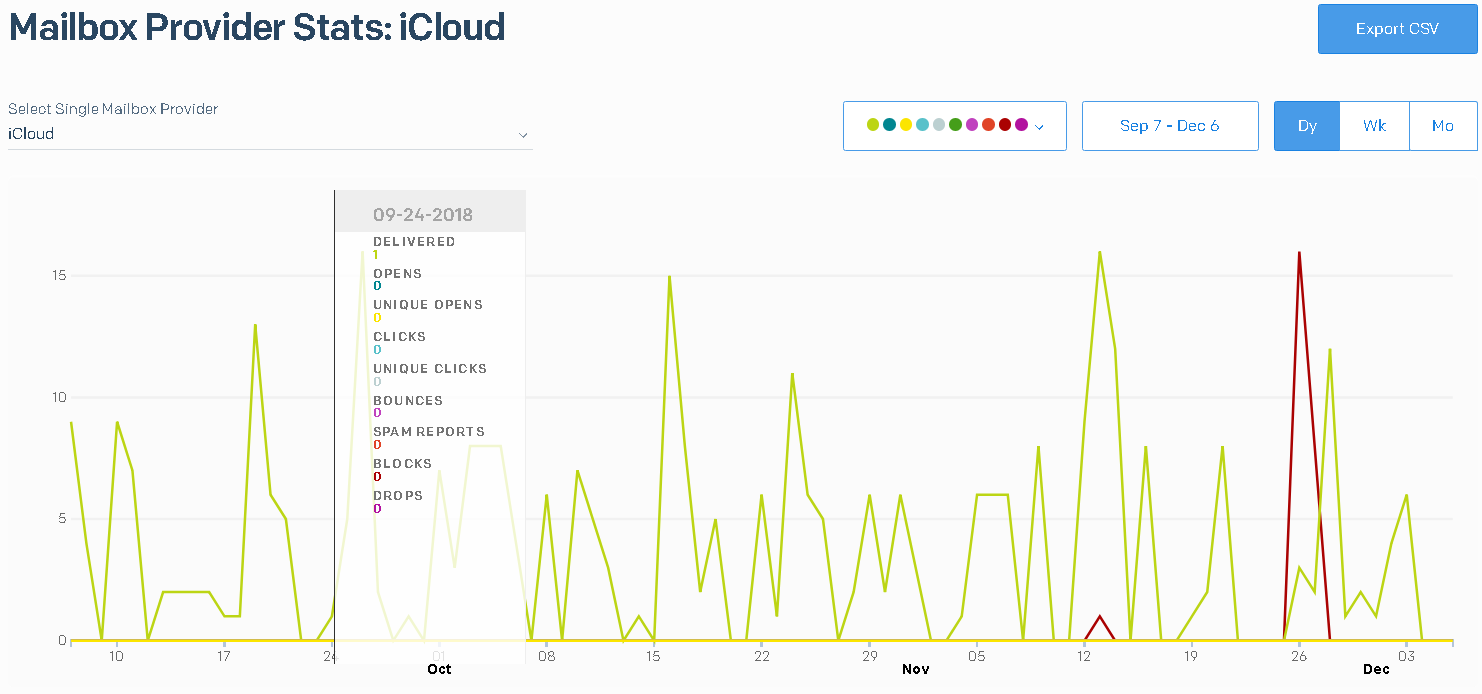Click the Export CSV button
The width and height of the screenshot is (1482, 694).
click(1397, 29)
